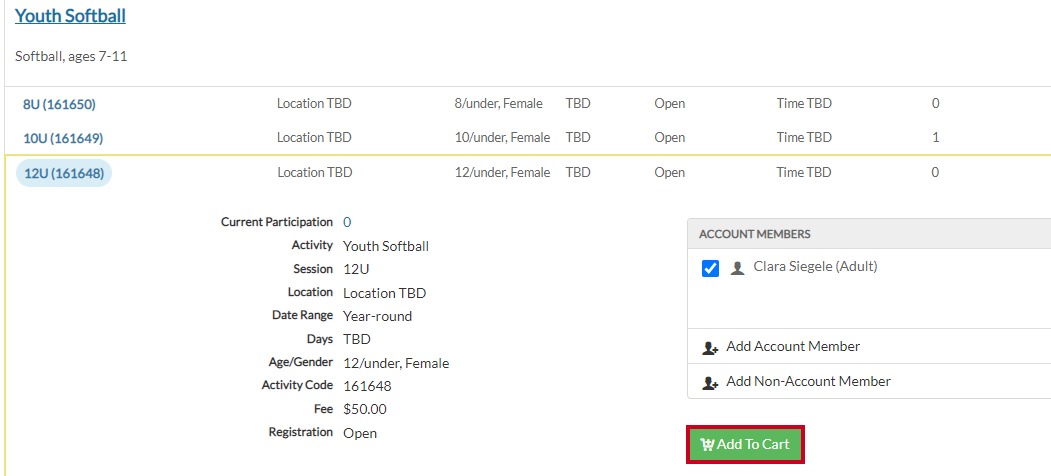Open the 8U (161650) session

pyautogui.click(x=60, y=104)
